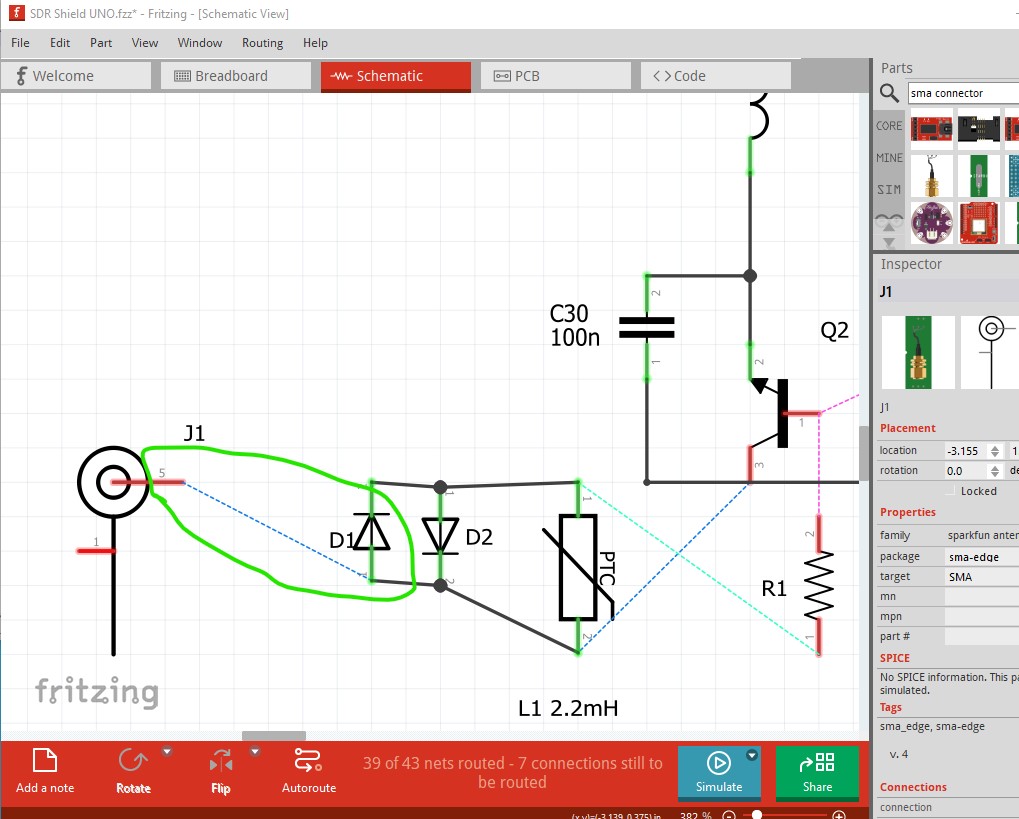
Task: Start the Simulate button
Action: [719, 772]
